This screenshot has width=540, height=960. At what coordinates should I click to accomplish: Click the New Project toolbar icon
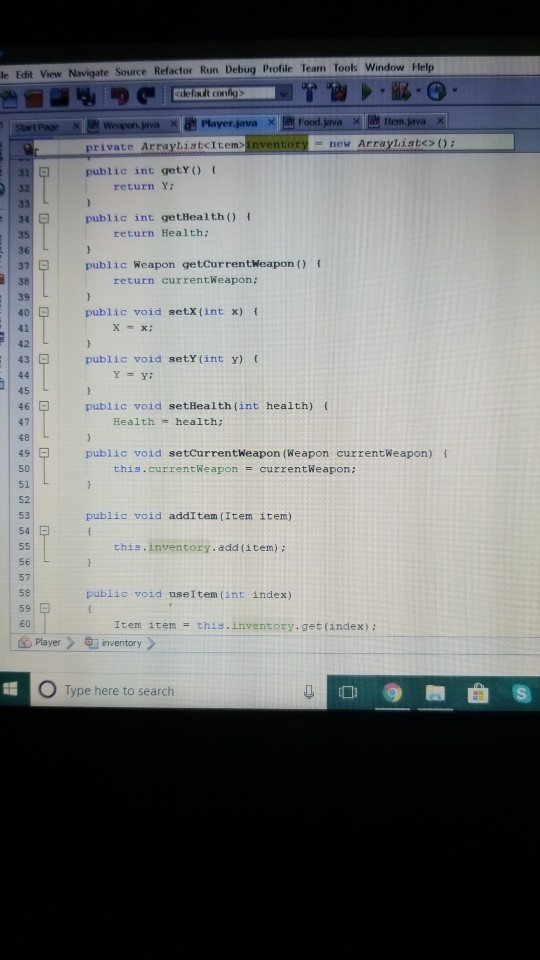click(x=9, y=97)
